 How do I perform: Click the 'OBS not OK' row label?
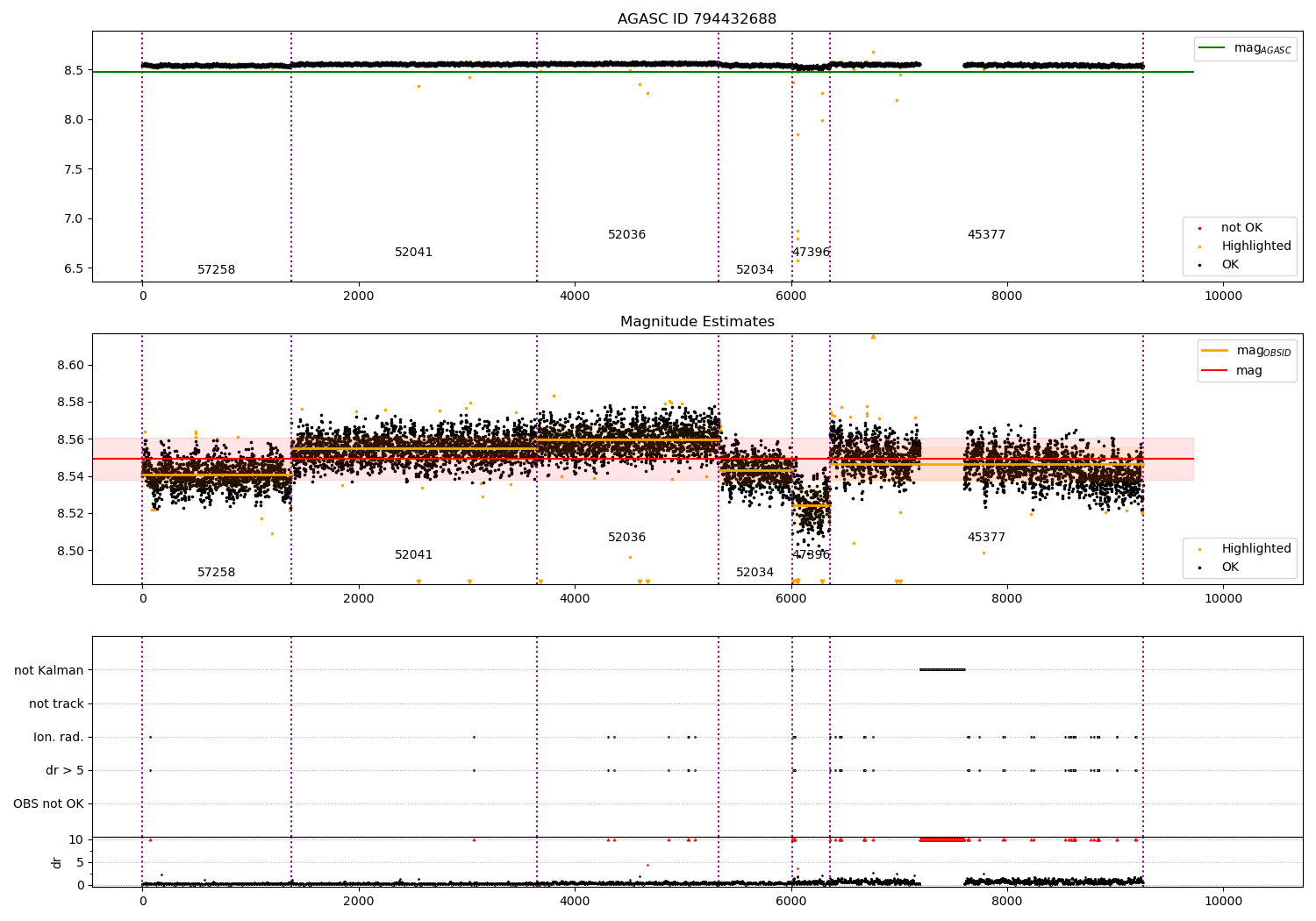[49, 804]
